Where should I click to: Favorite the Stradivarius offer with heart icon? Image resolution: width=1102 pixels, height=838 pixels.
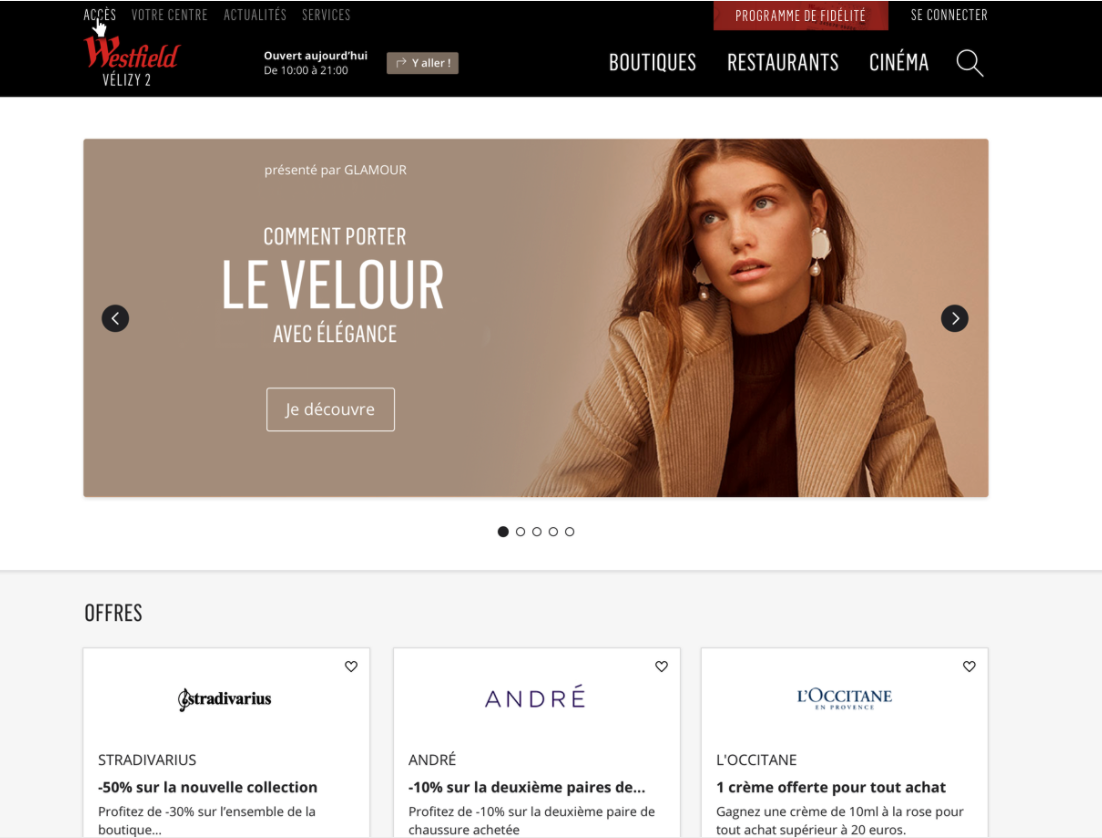351,666
